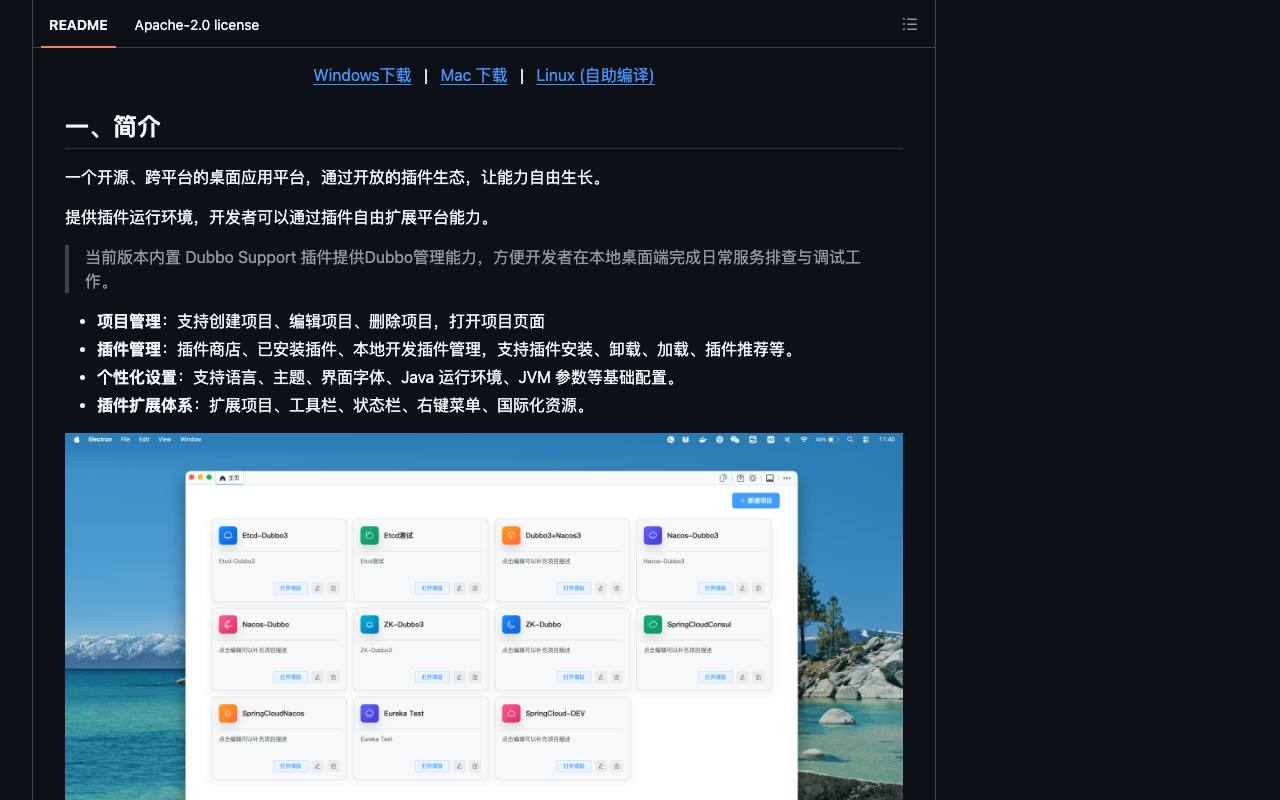Click the orange SpringCloudNacos project icon
Image resolution: width=1280 pixels, height=800 pixels.
click(x=228, y=713)
